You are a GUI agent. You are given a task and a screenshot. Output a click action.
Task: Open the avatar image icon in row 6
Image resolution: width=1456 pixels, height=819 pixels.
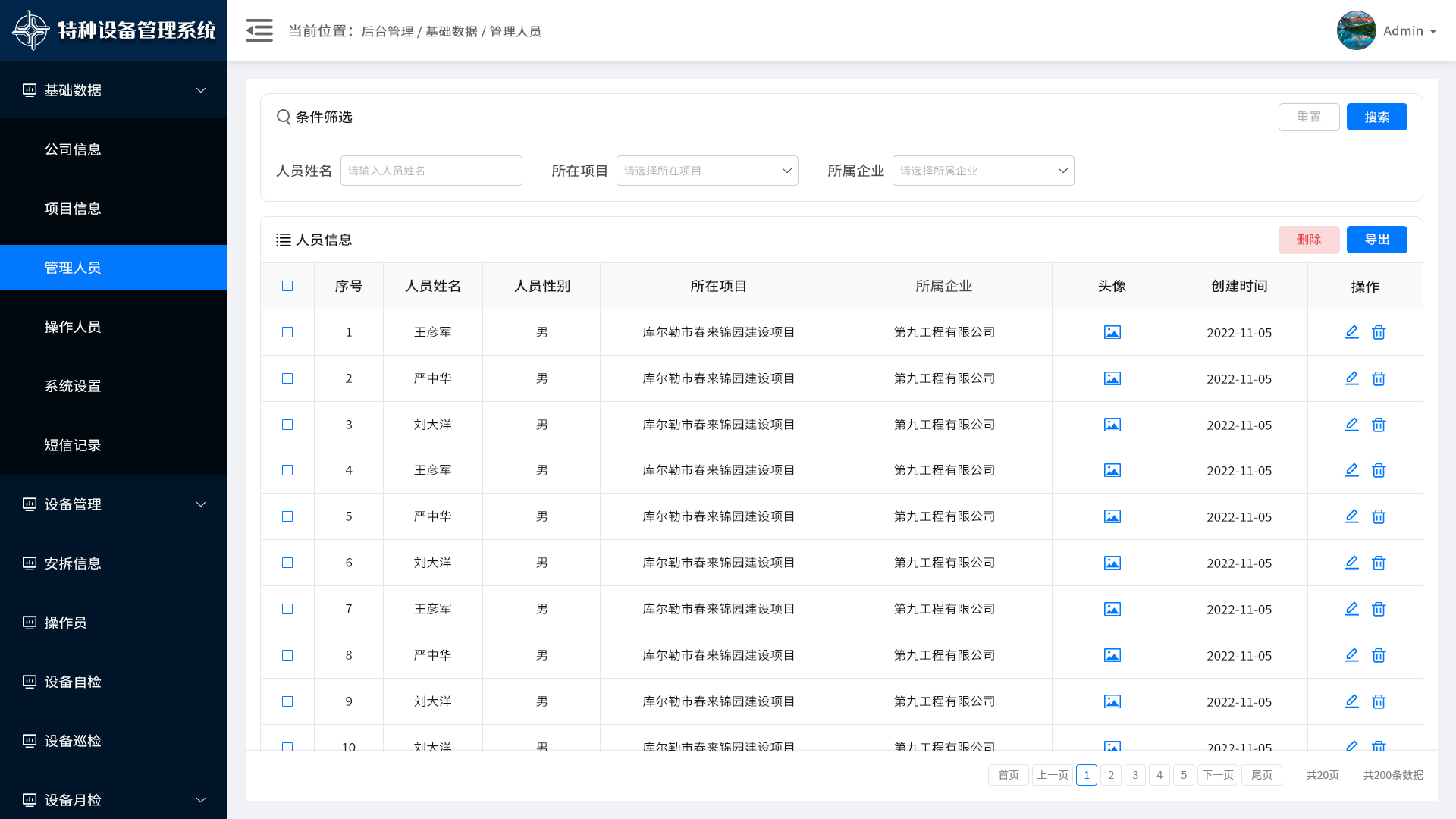(x=1112, y=563)
